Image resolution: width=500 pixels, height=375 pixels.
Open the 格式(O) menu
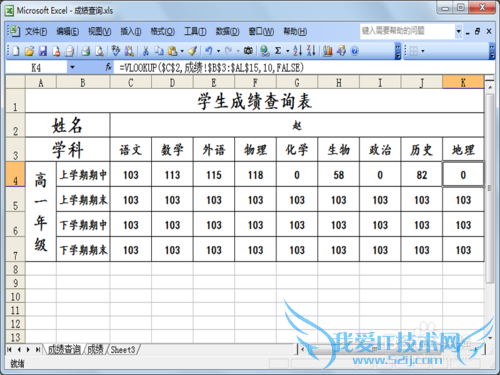coord(162,32)
